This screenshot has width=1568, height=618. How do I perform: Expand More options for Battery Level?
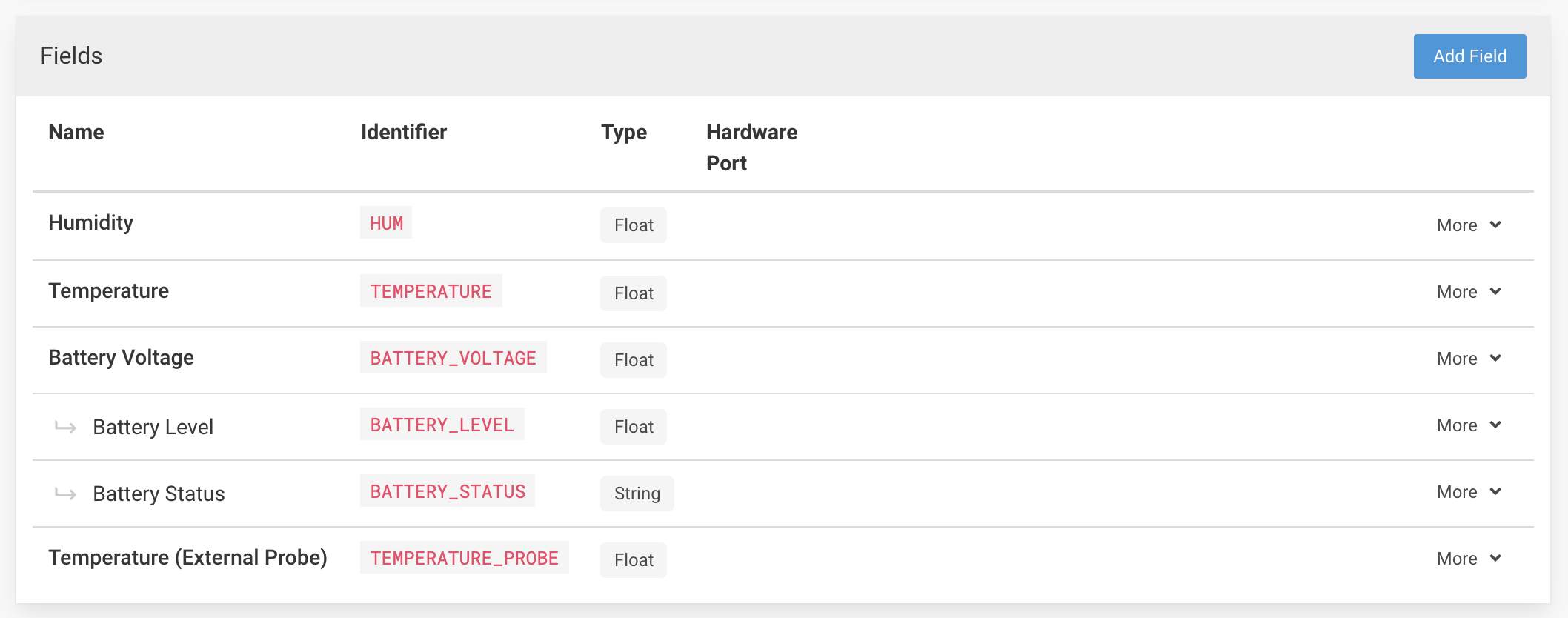(1469, 425)
